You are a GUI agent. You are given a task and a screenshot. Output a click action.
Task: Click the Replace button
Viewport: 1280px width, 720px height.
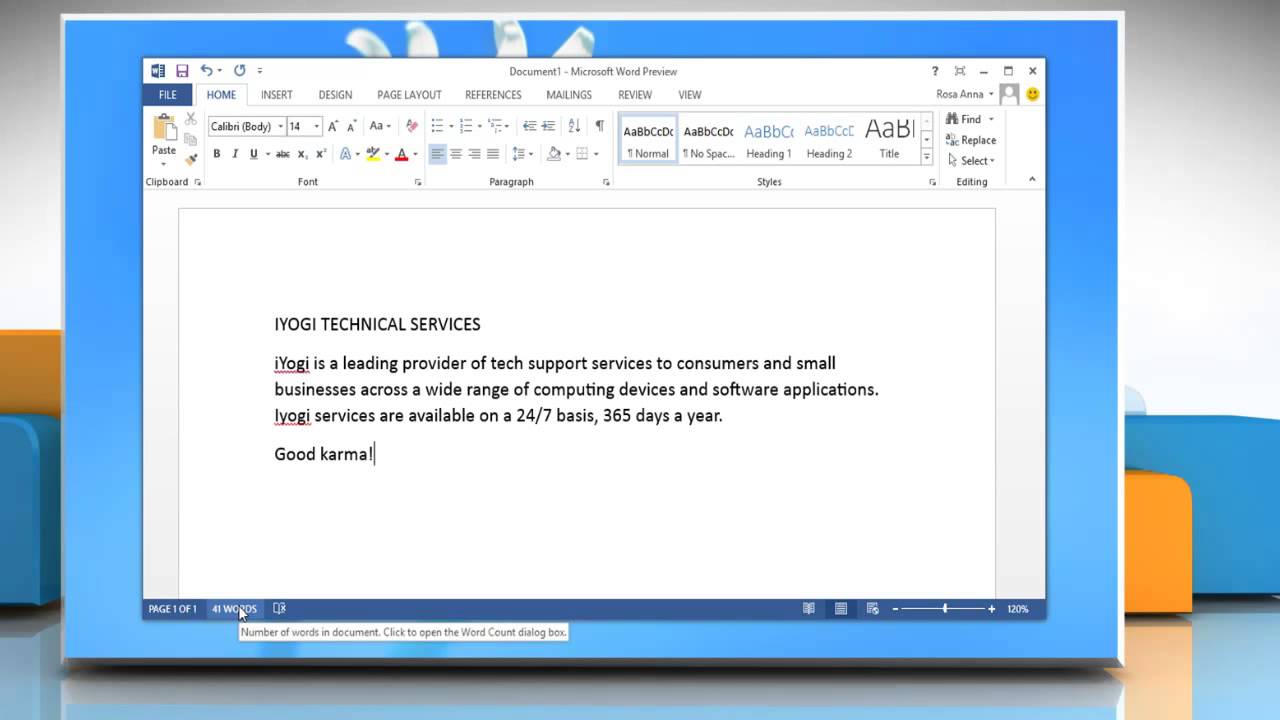pyautogui.click(x=970, y=140)
